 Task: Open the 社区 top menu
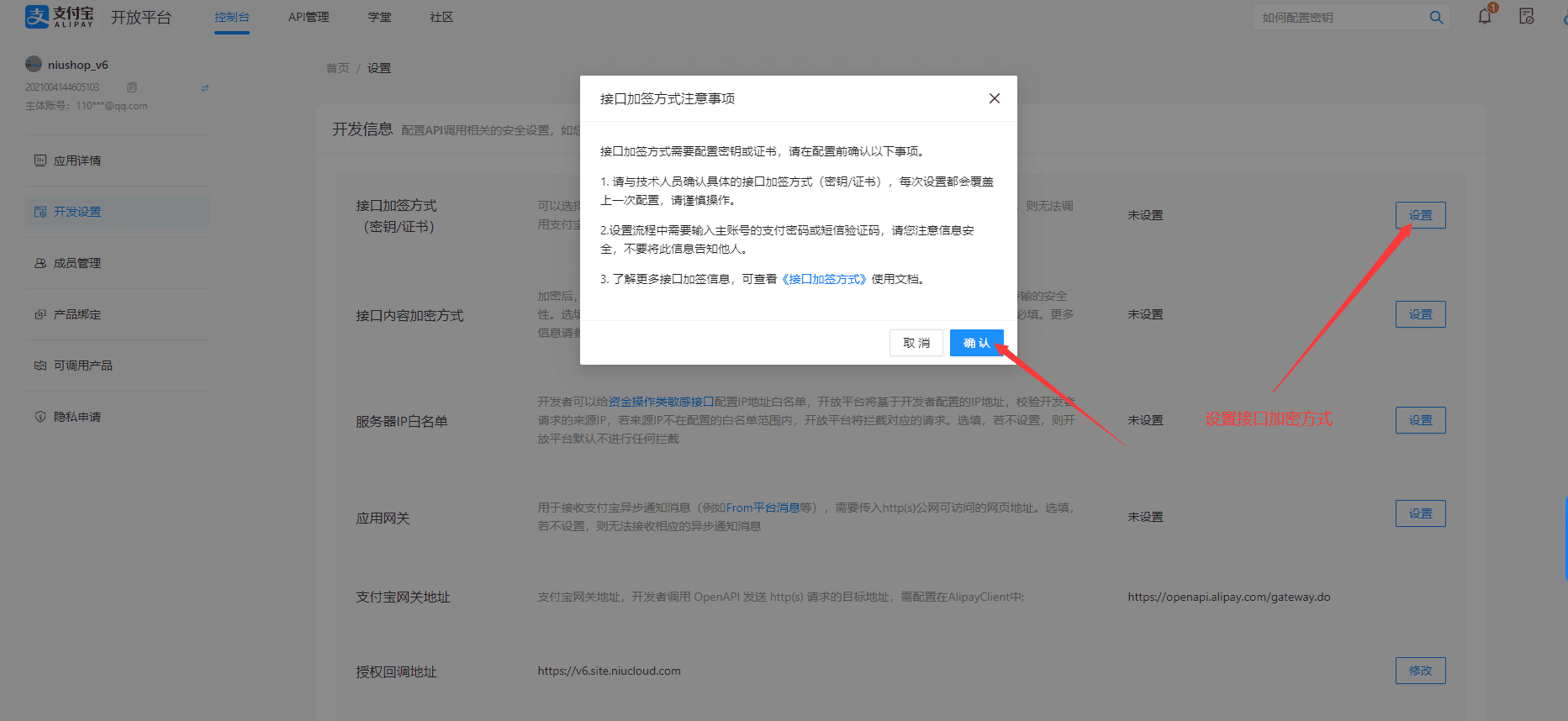[441, 17]
